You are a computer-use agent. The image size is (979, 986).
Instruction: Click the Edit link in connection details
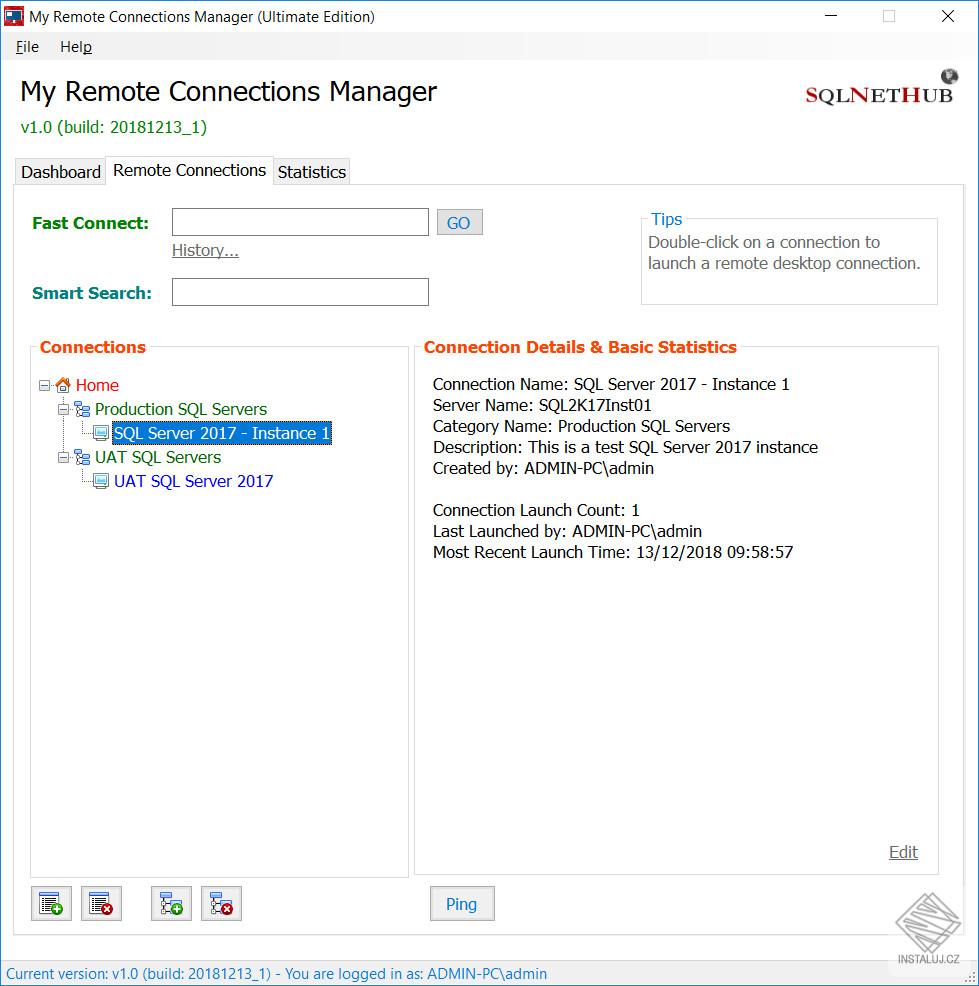903,852
